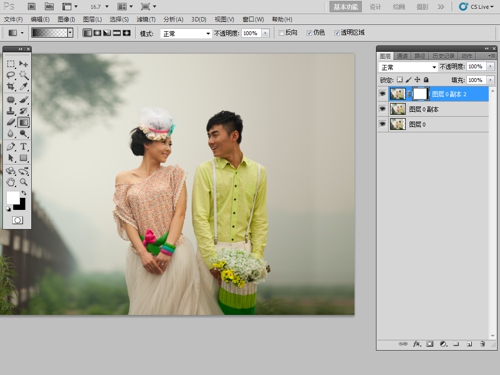
Task: Reset default foreground and background colors
Action: coord(8,209)
